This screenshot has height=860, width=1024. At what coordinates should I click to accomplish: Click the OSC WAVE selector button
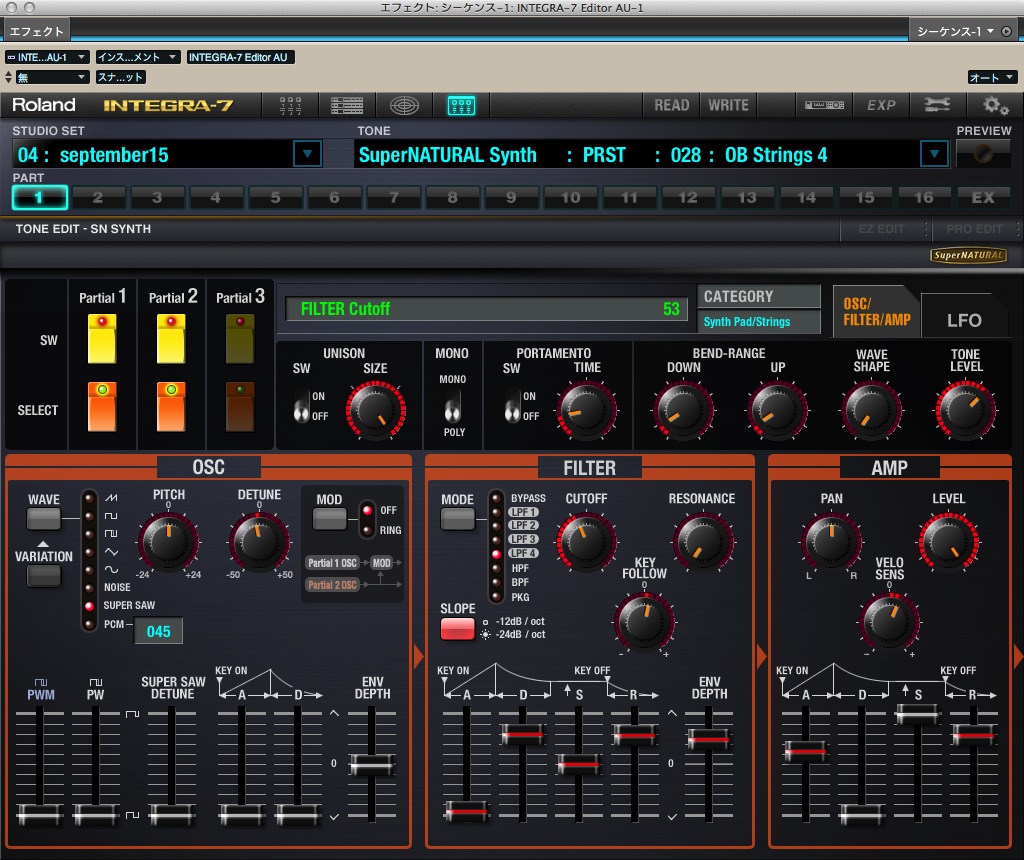coord(44,519)
